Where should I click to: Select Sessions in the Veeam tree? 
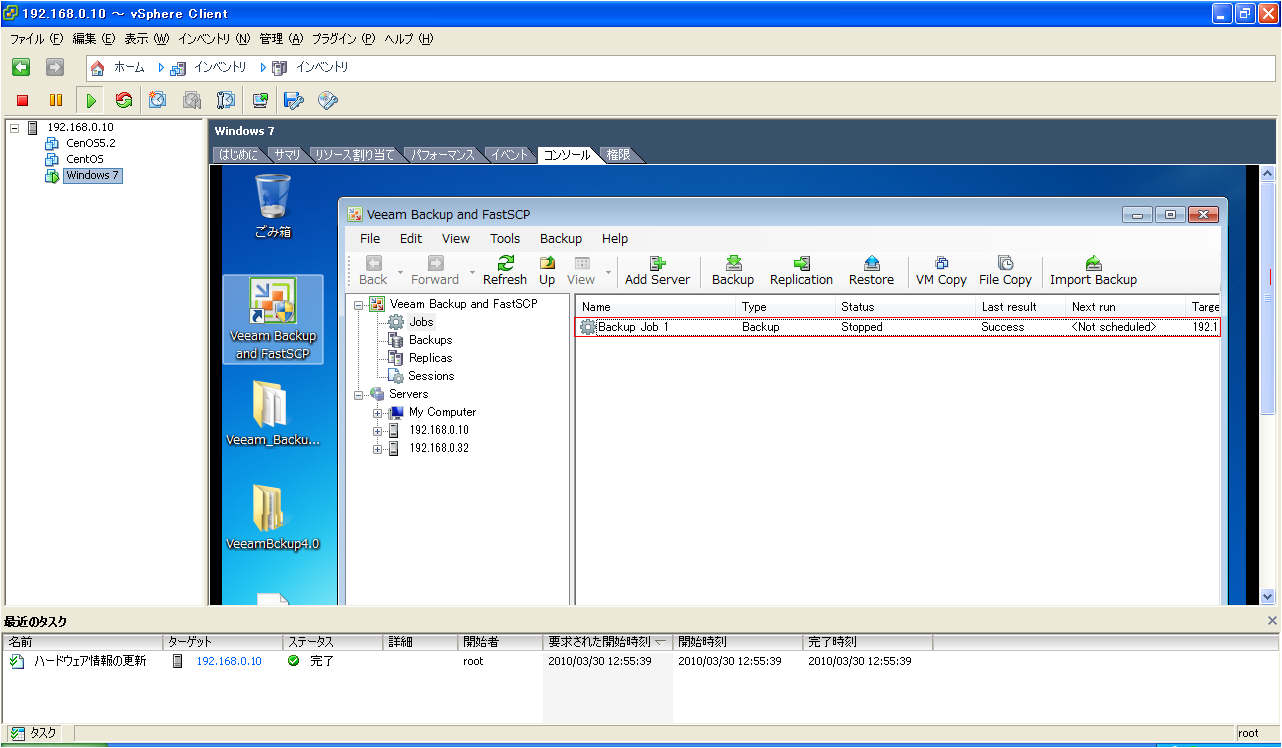point(431,376)
